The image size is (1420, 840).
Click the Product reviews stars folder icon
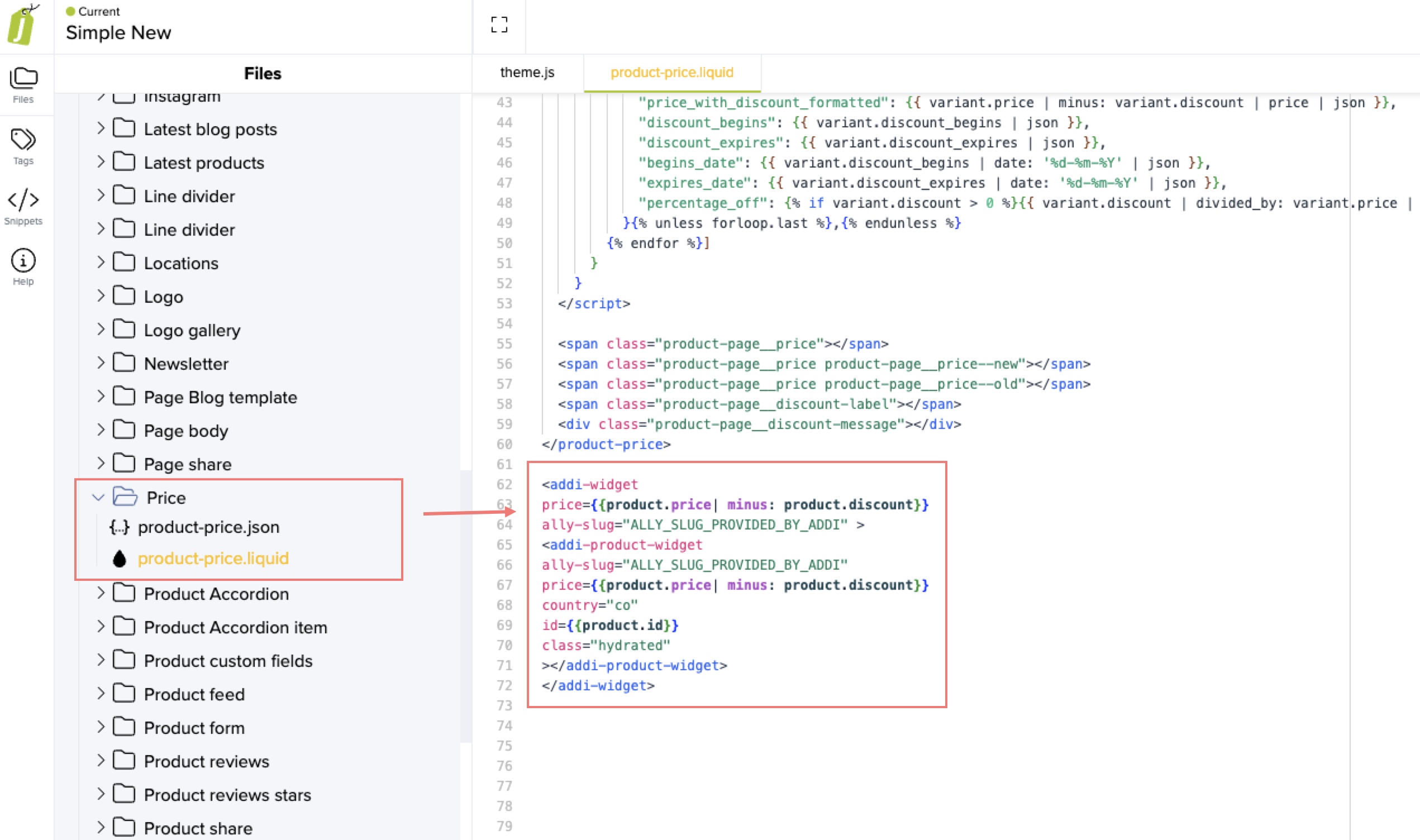(123, 794)
